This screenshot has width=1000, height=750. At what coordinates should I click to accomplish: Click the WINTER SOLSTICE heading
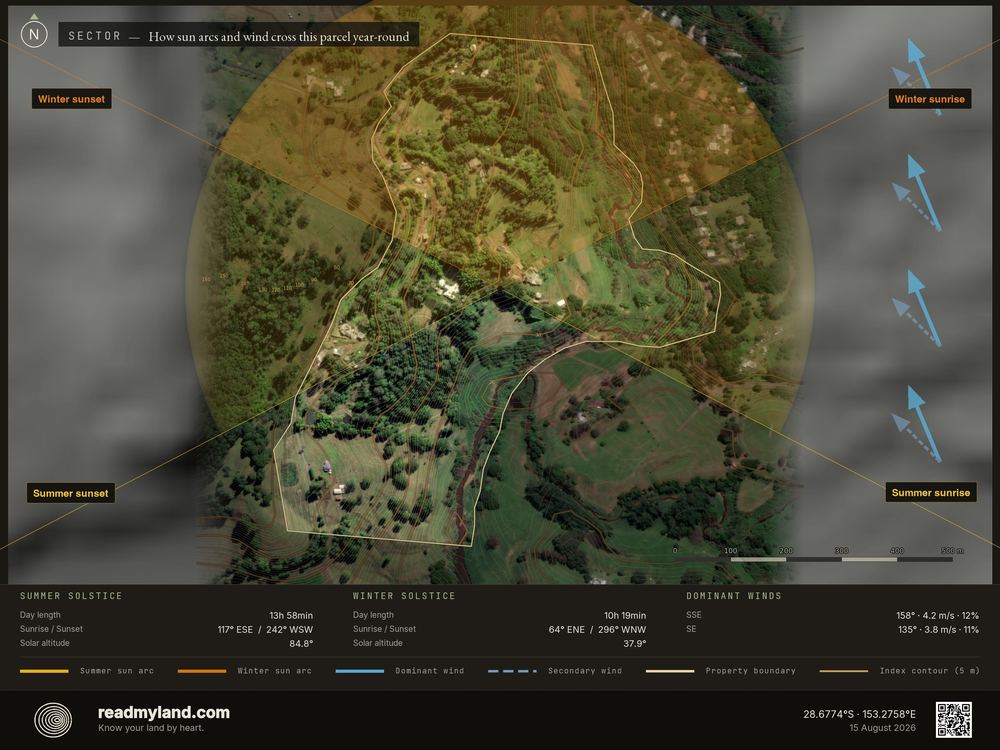pos(404,596)
